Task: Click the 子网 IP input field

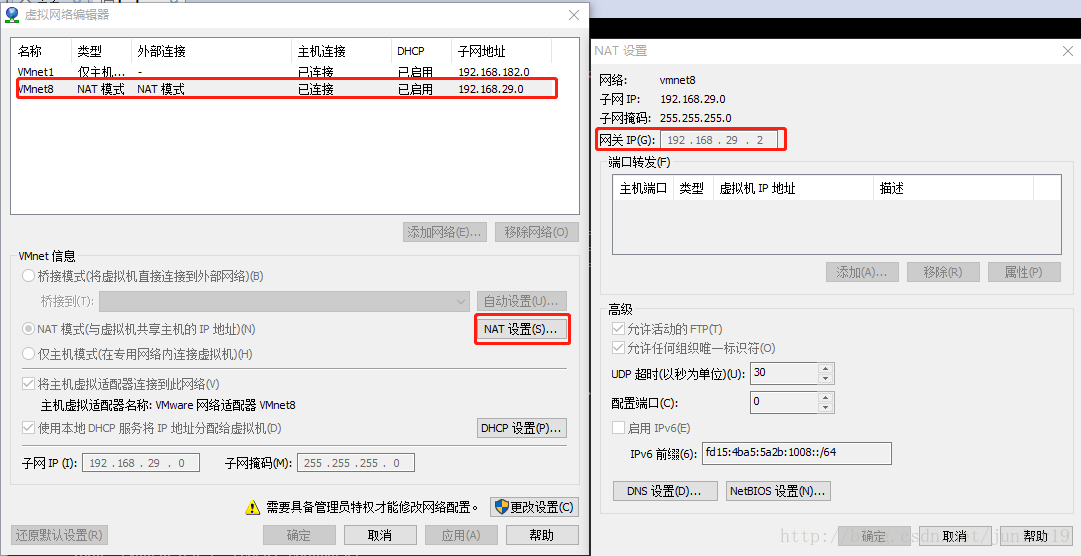Action: point(141,463)
